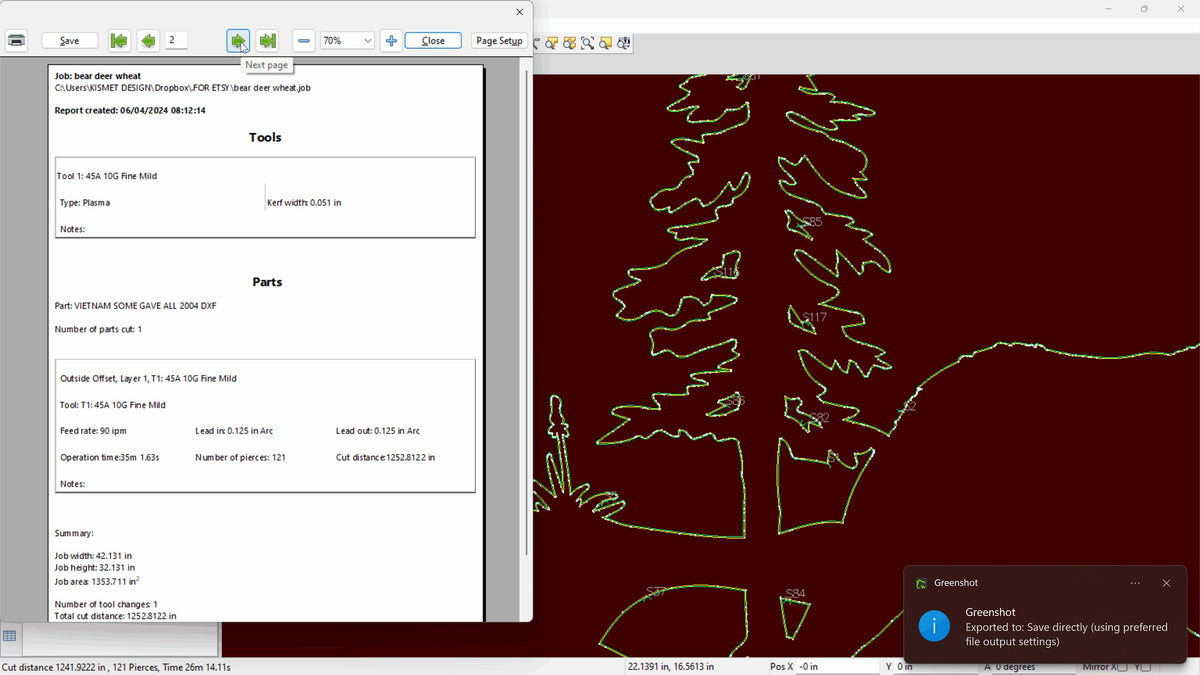Toggle the Mirror X checkbox
The width and height of the screenshot is (1200, 675).
[1122, 667]
